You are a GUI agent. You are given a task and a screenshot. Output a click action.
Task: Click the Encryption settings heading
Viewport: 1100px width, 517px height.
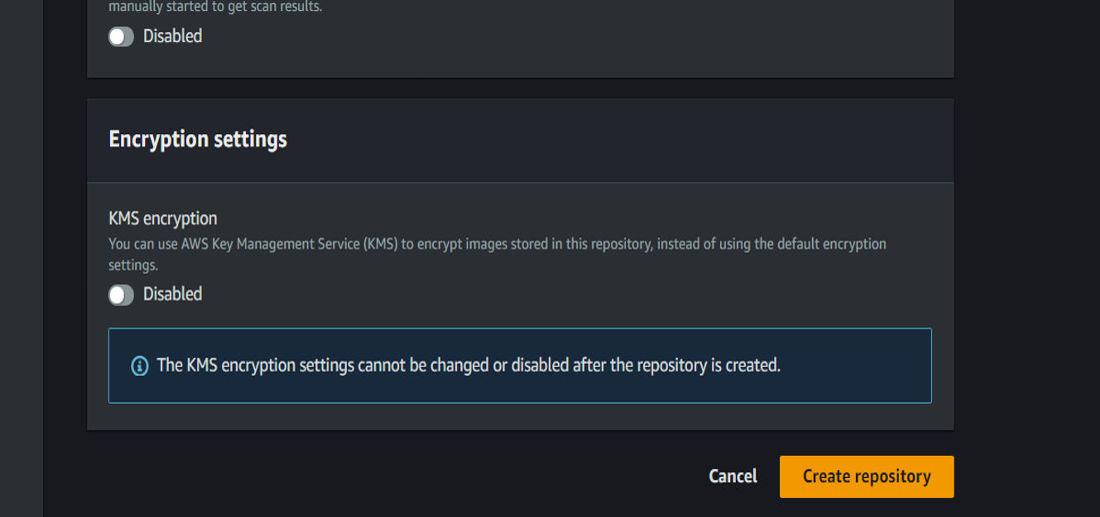tap(197, 140)
